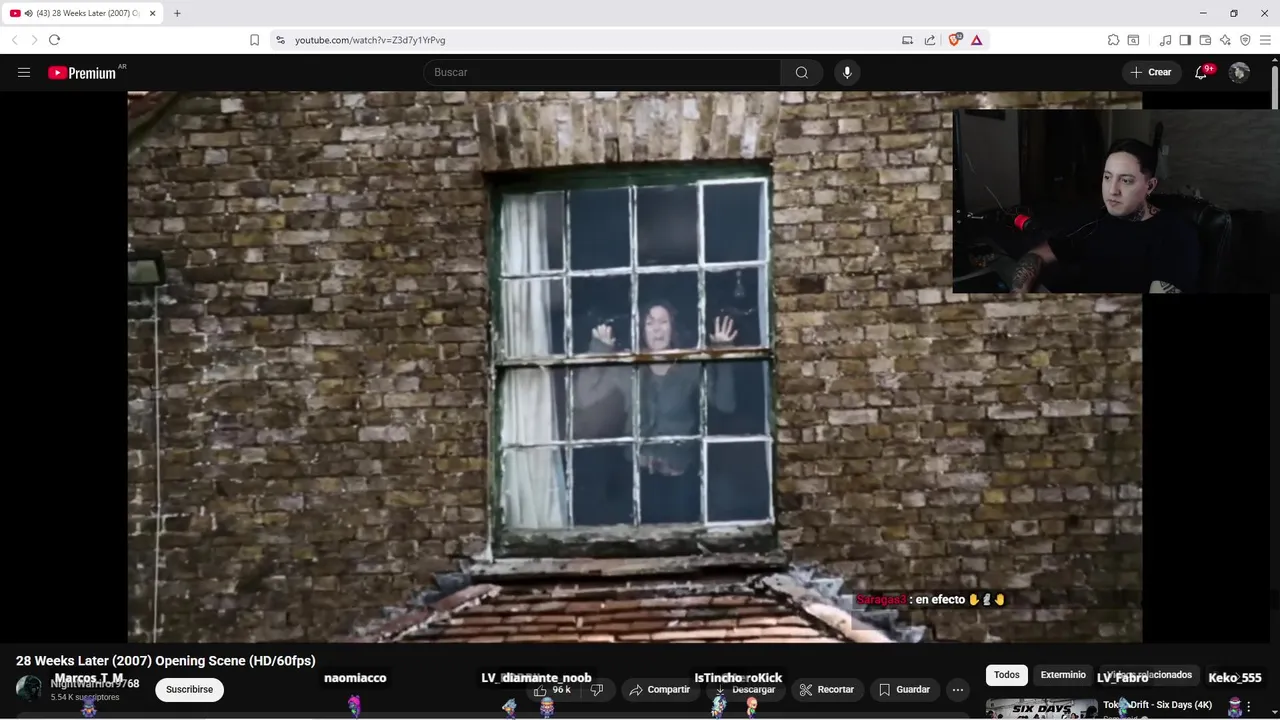This screenshot has width=1280, height=720.
Task: Open a new browser tab
Action: (177, 13)
